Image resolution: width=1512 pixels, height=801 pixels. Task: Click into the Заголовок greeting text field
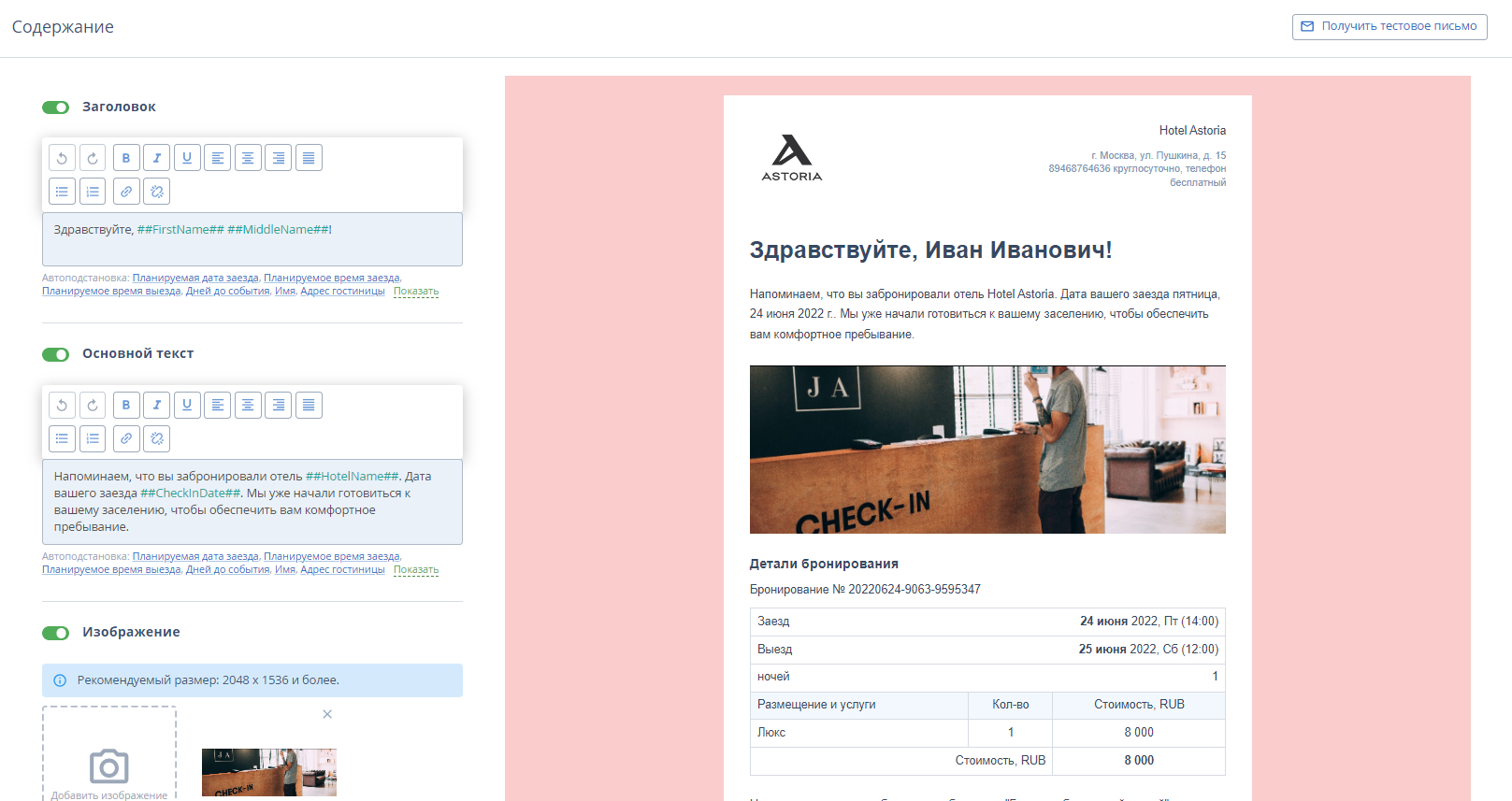click(252, 239)
